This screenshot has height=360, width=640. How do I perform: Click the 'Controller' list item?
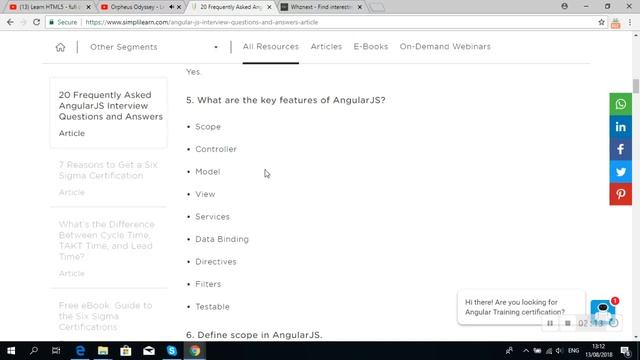point(216,149)
